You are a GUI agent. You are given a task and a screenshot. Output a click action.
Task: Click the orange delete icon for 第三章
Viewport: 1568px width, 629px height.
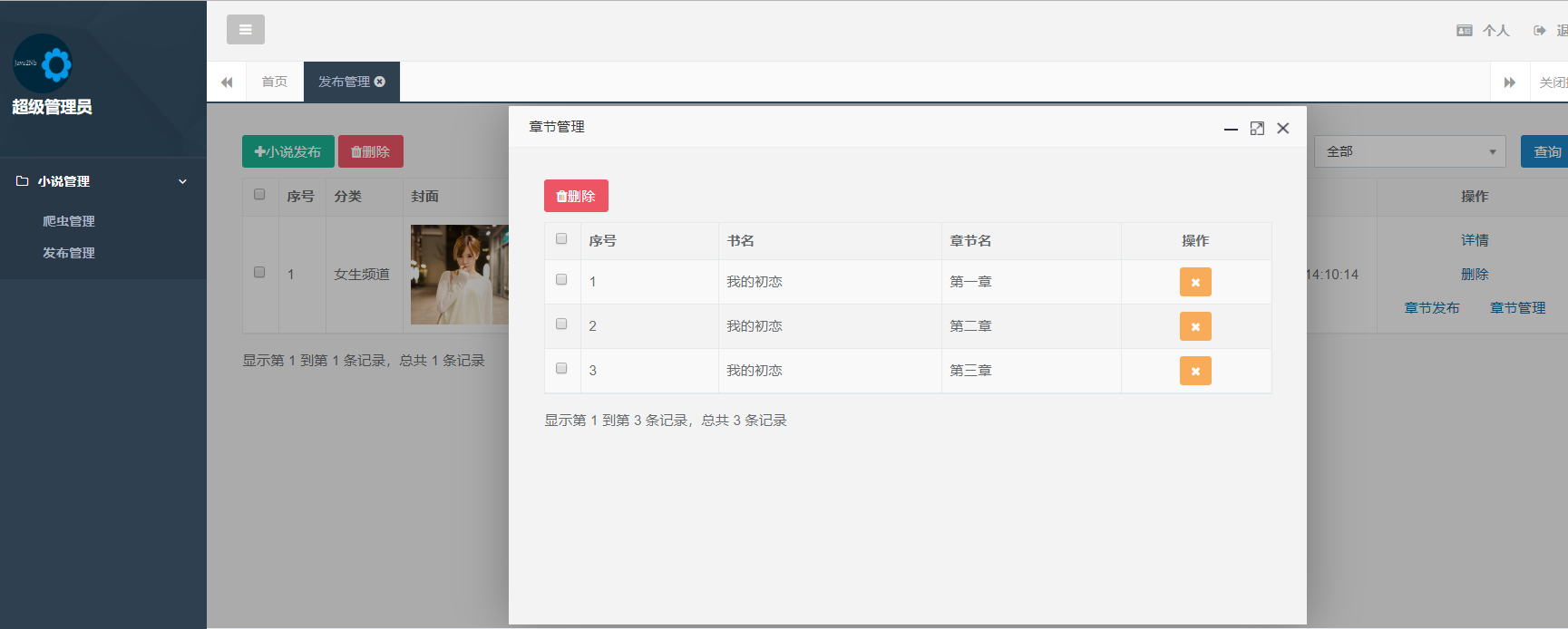point(1194,371)
